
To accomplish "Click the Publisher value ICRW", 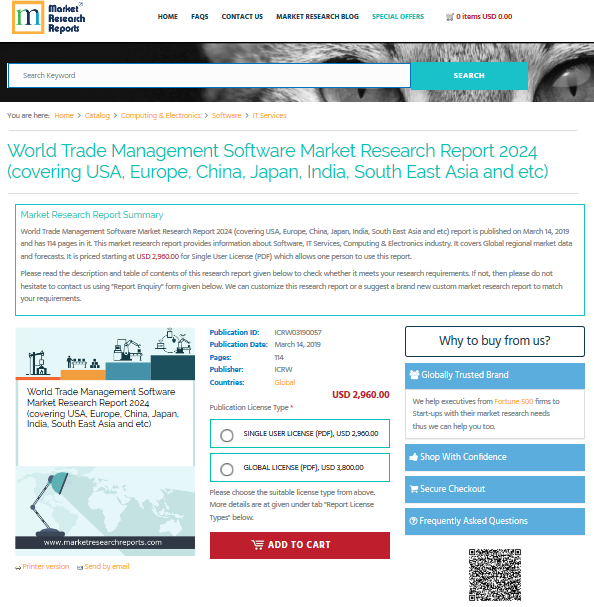I will click(283, 370).
